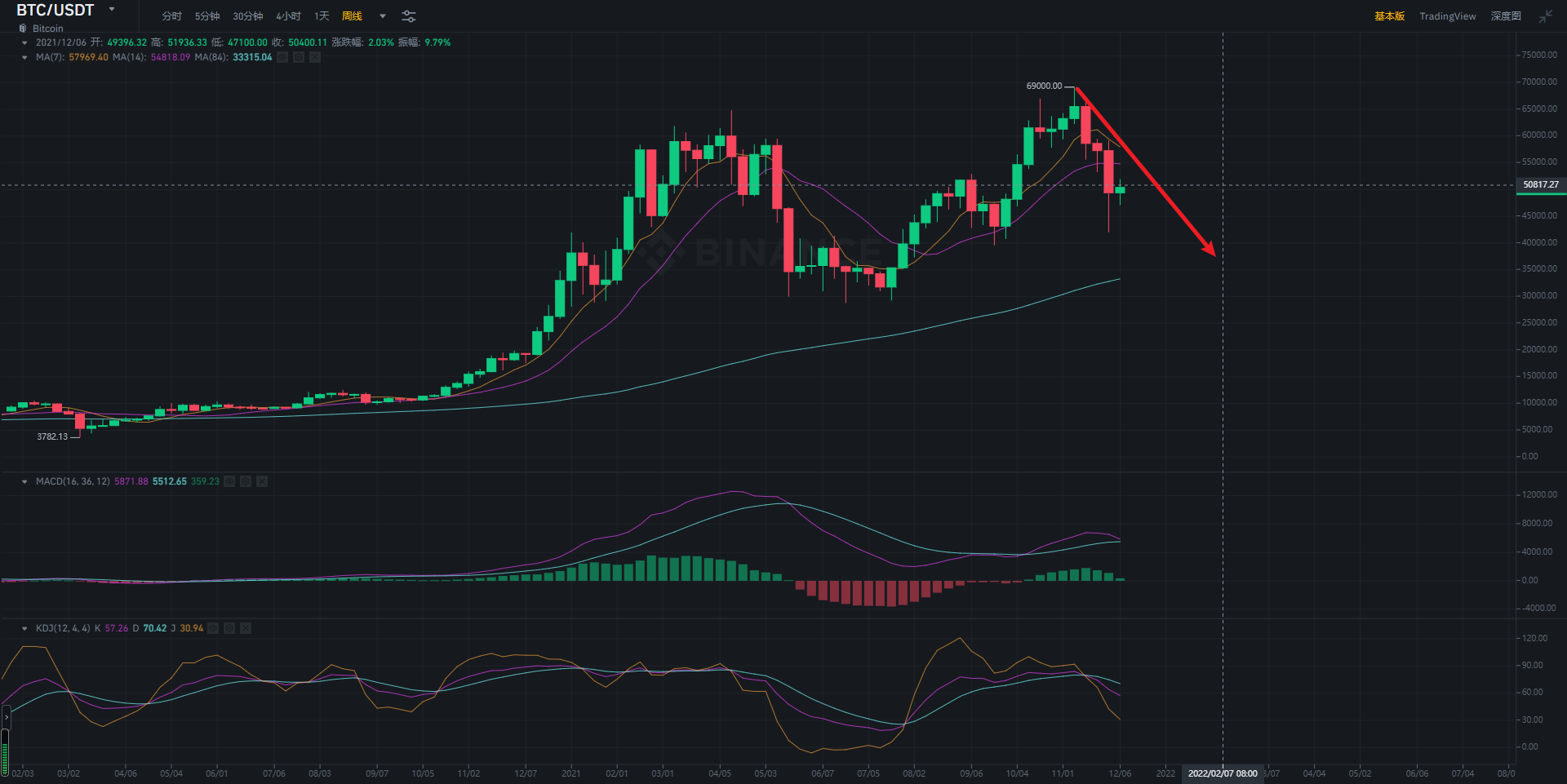Open MA indicator settings gear
Image resolution: width=1567 pixels, height=784 pixels.
(x=299, y=57)
